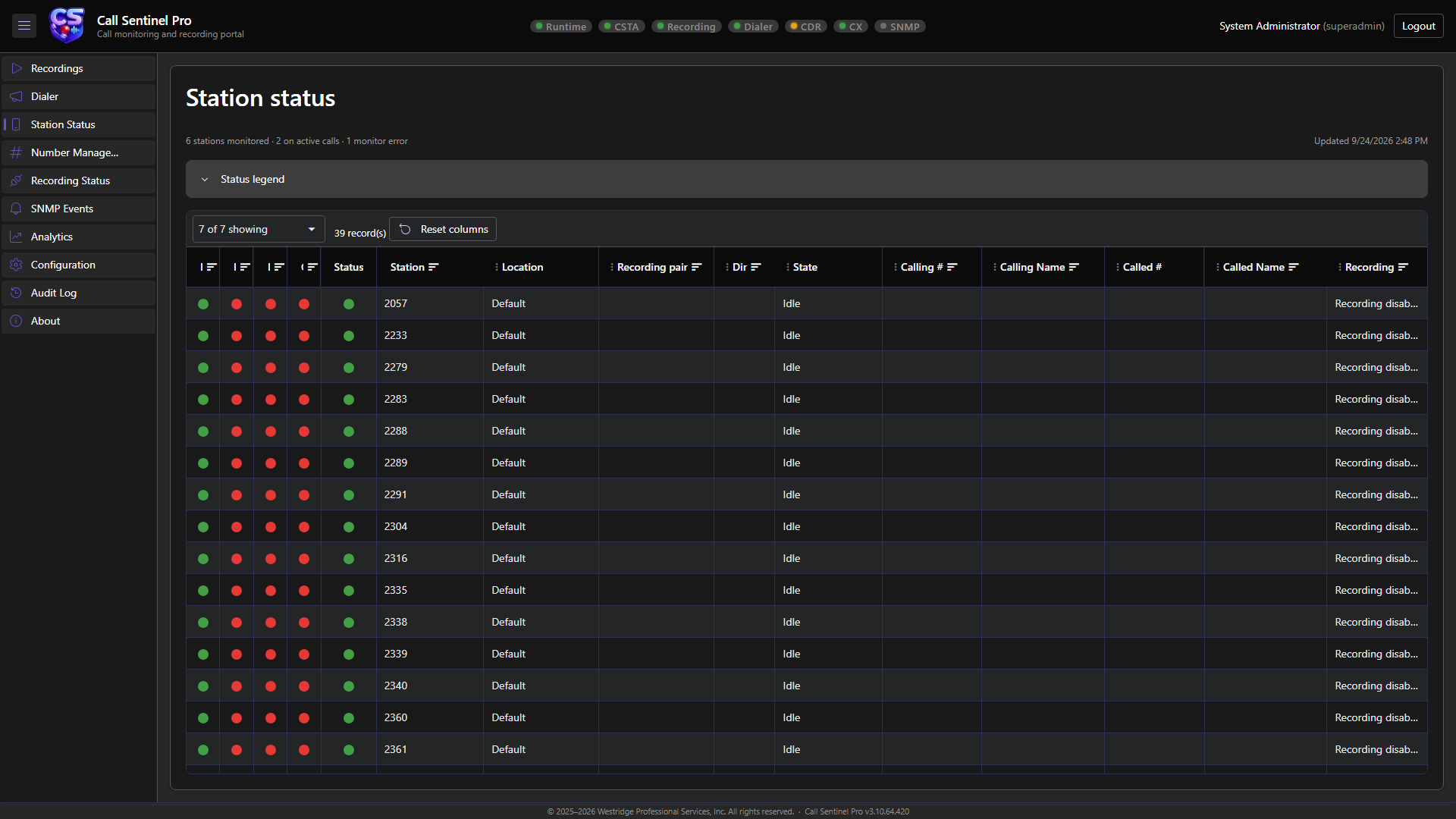The image size is (1456, 819).
Task: Open Calling Name column filter icon
Action: coord(1074,267)
